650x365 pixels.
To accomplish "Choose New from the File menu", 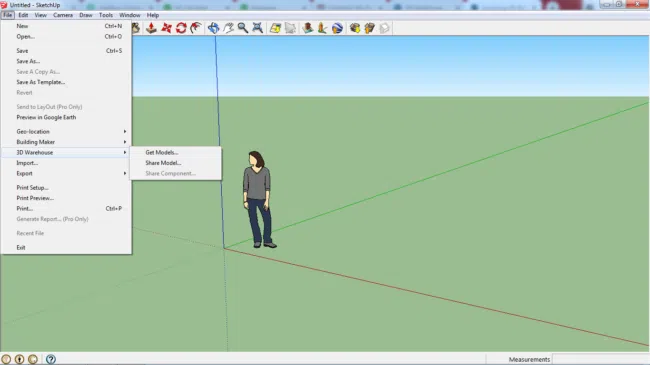I will (x=66, y=26).
